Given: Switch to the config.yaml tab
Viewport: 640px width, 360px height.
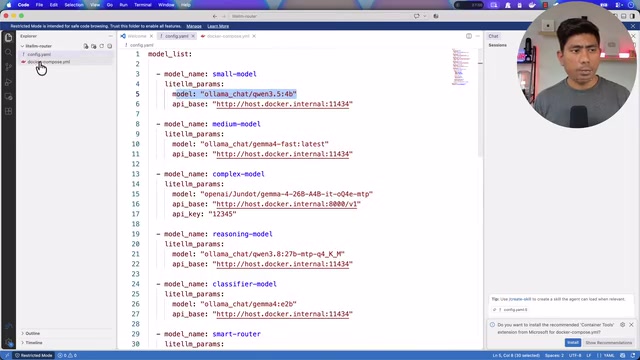Looking at the screenshot, I should click(177, 36).
